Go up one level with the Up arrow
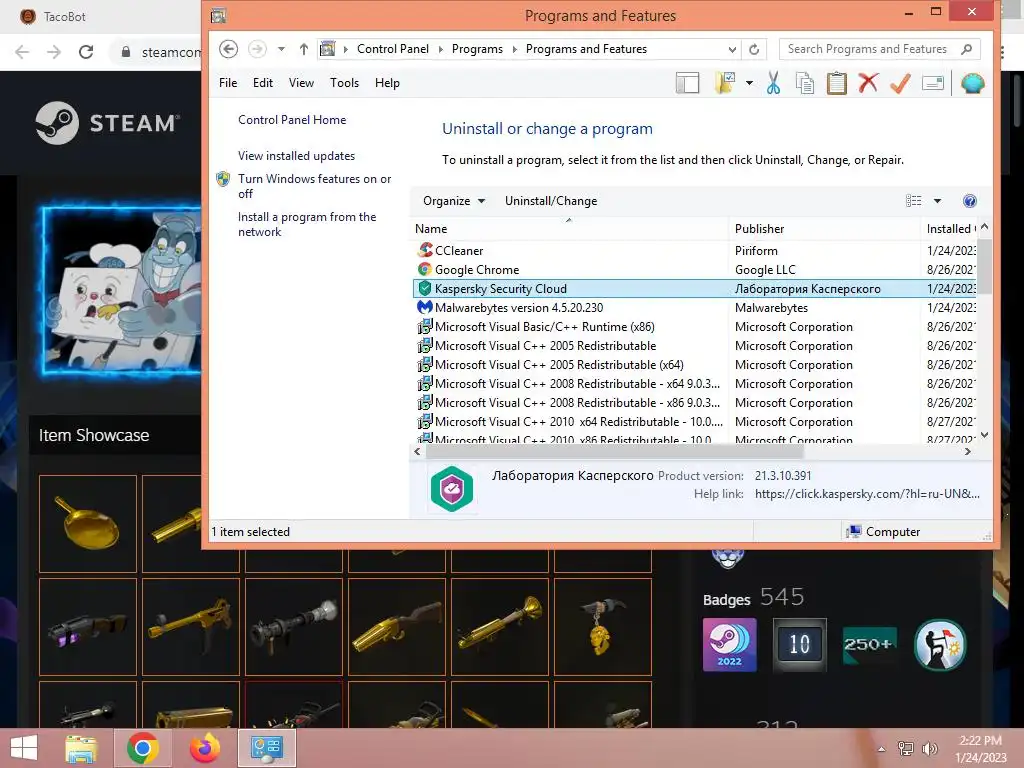Viewport: 1024px width, 768px height. (x=304, y=49)
